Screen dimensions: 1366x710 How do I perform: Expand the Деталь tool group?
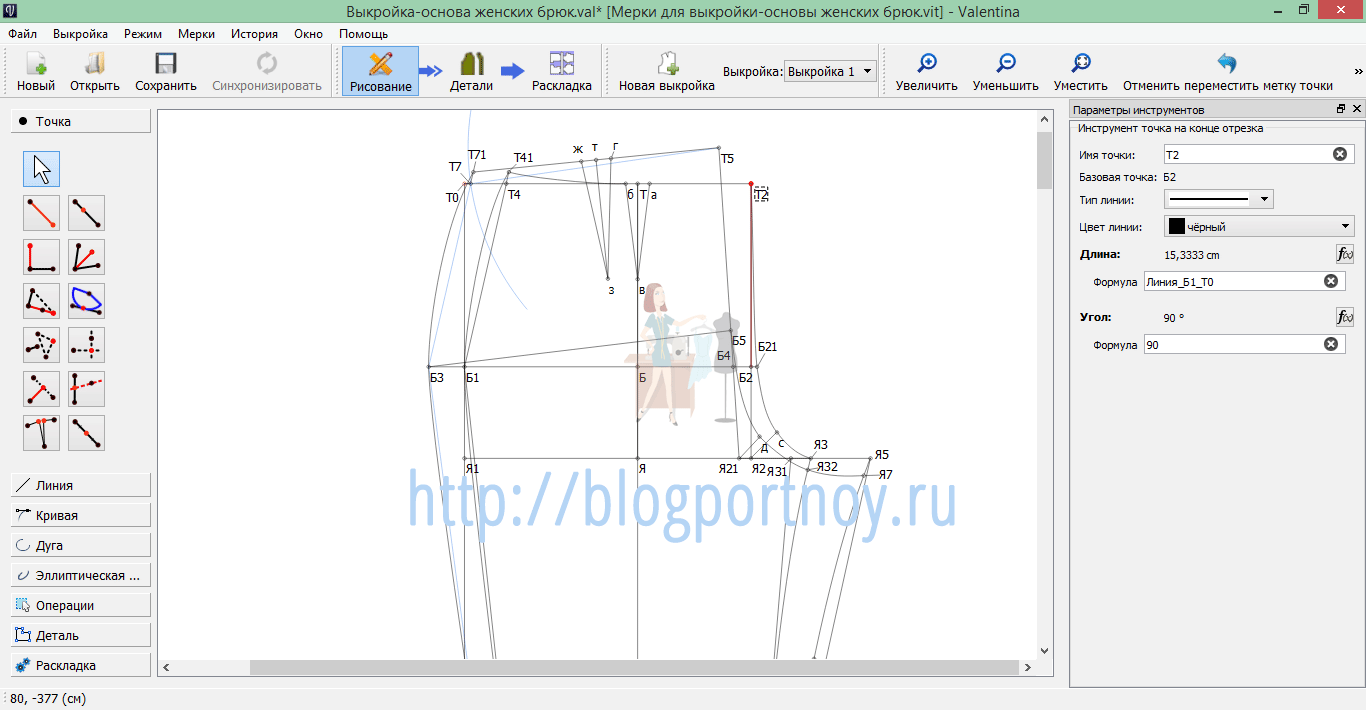(x=81, y=635)
